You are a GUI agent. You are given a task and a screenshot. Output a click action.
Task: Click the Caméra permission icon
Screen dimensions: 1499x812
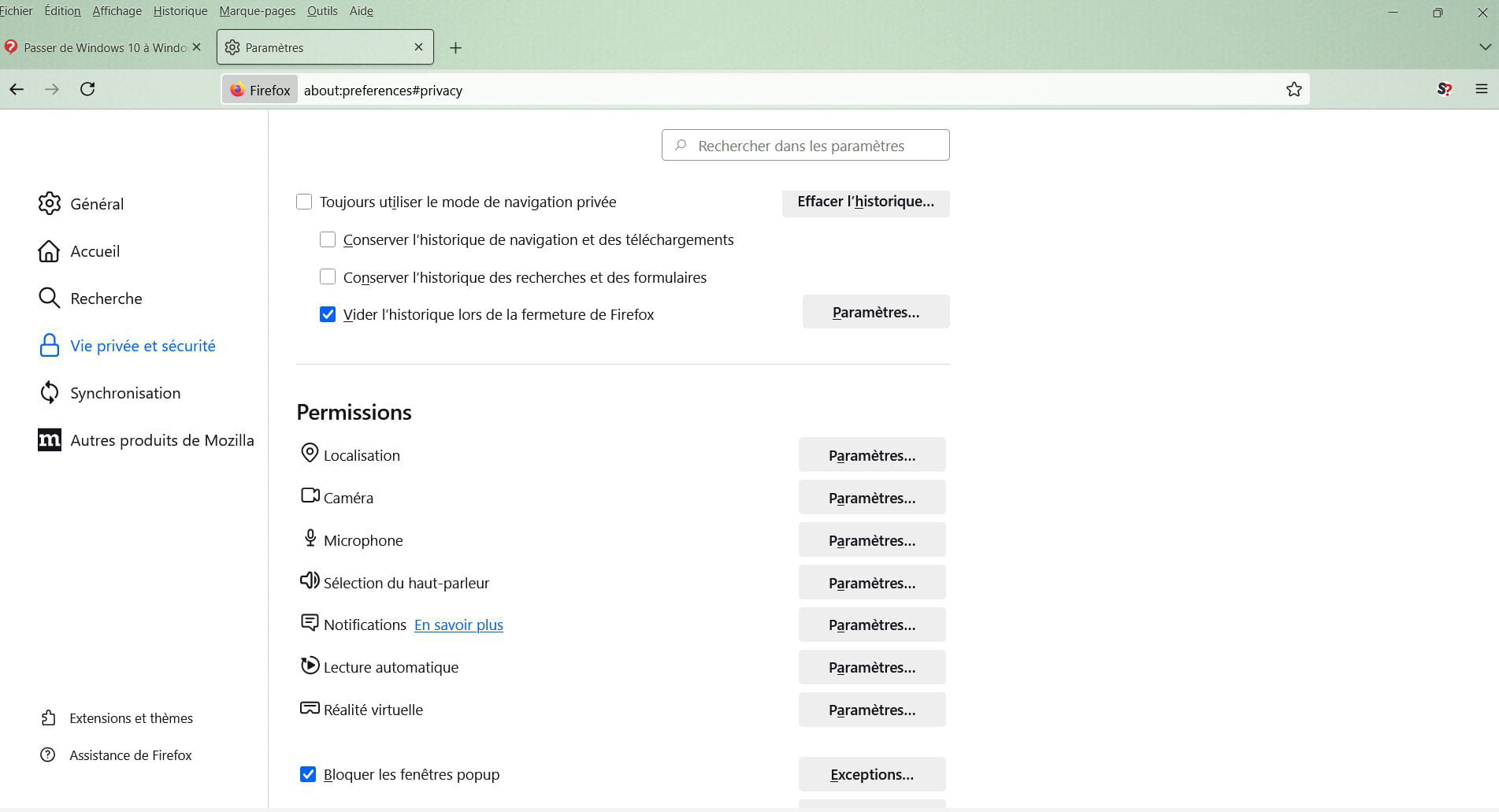[310, 495]
